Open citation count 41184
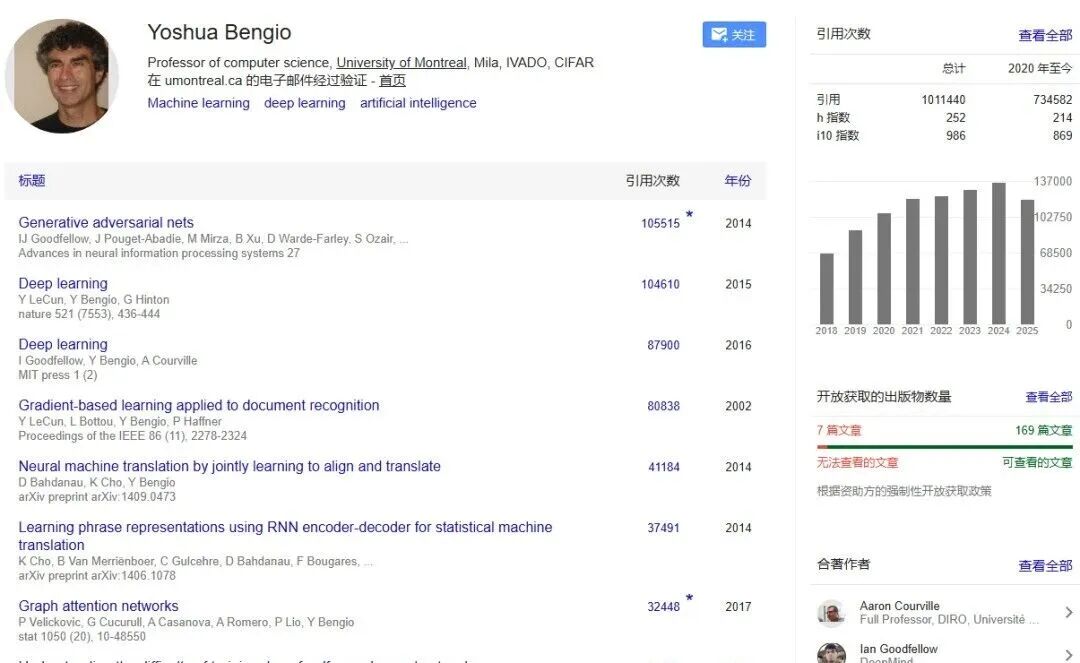1080x663 pixels. (664, 467)
